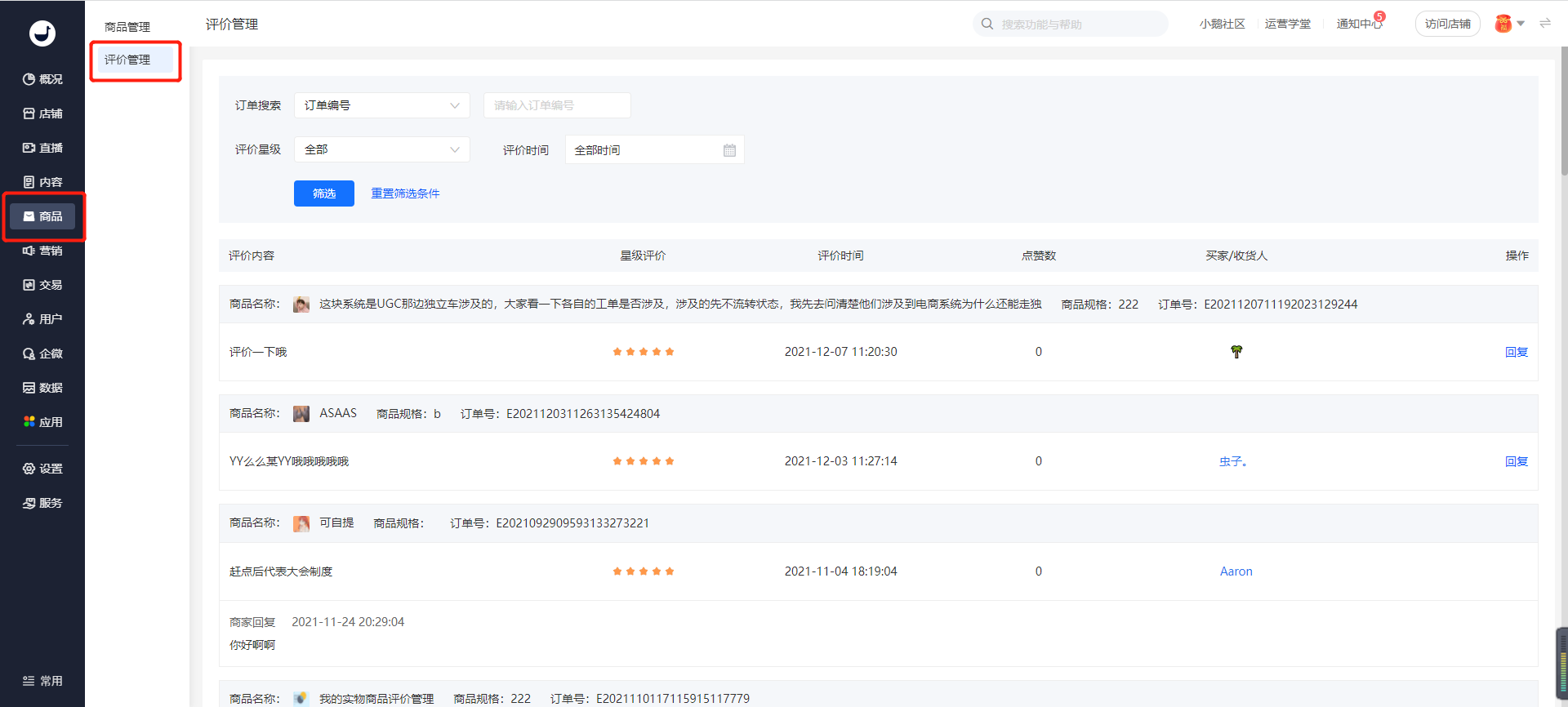Open buyer Aaron profile link
The height and width of the screenshot is (707, 1568).
coord(1236,571)
